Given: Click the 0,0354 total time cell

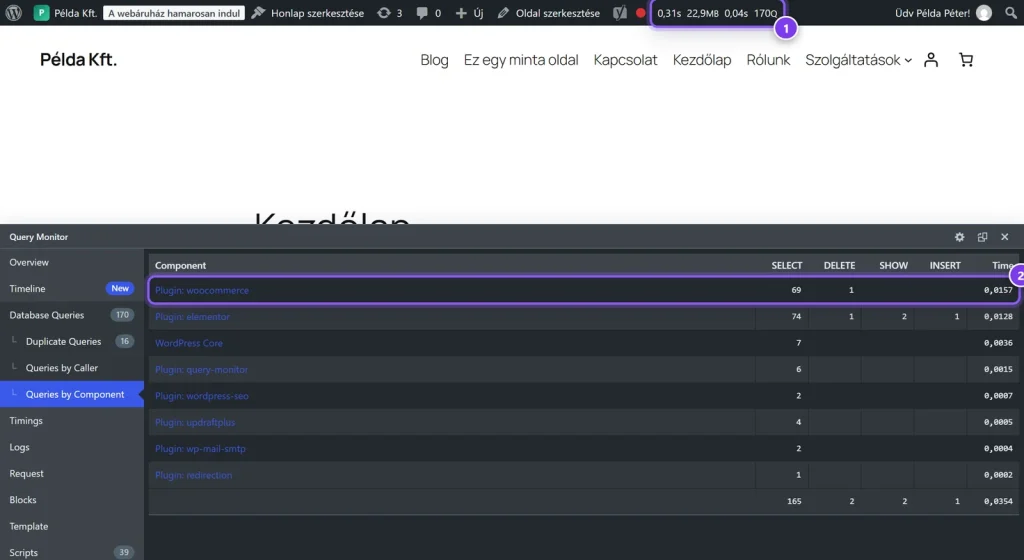Looking at the screenshot, I should (x=998, y=501).
